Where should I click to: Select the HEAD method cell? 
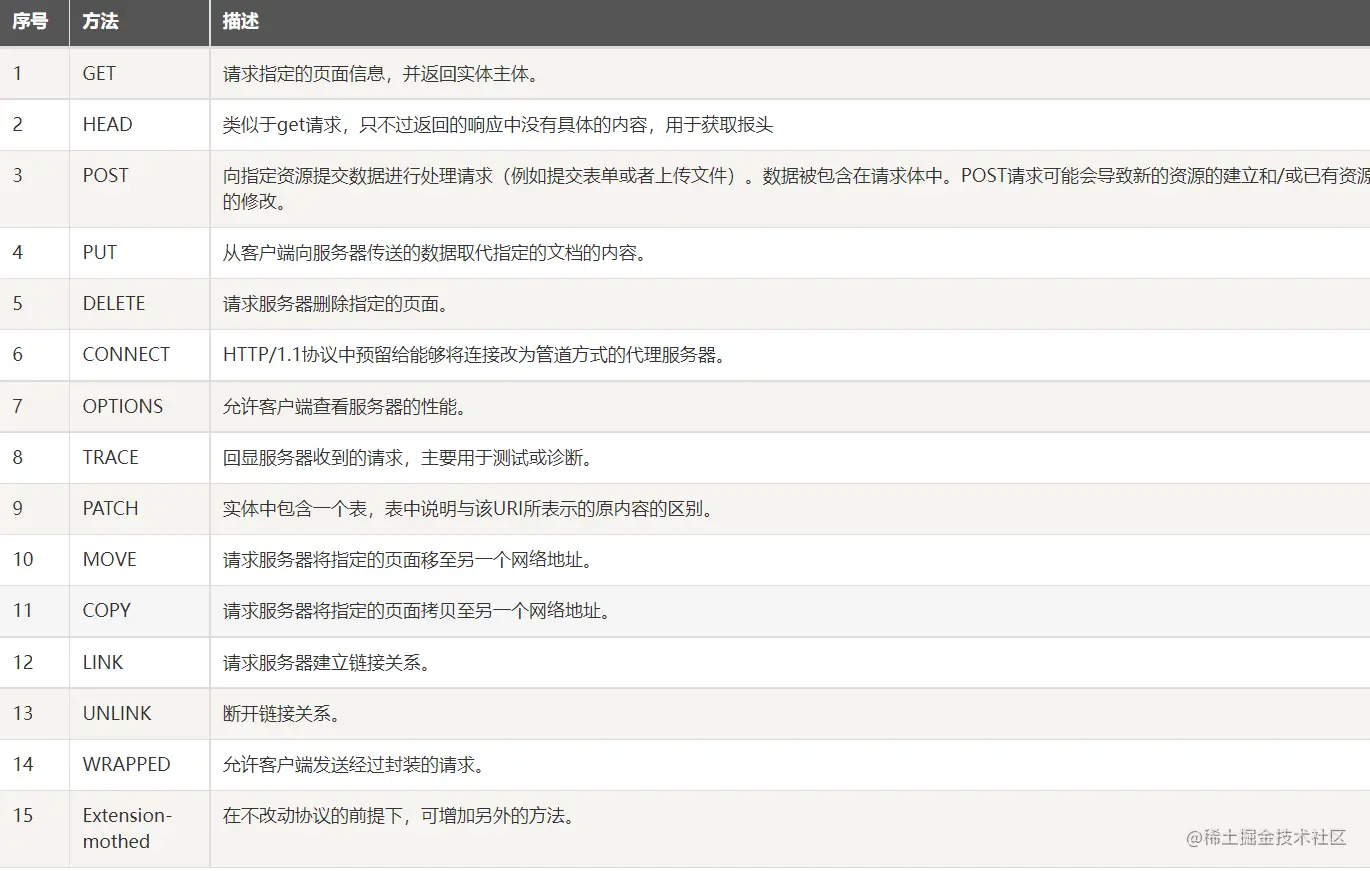click(140, 124)
